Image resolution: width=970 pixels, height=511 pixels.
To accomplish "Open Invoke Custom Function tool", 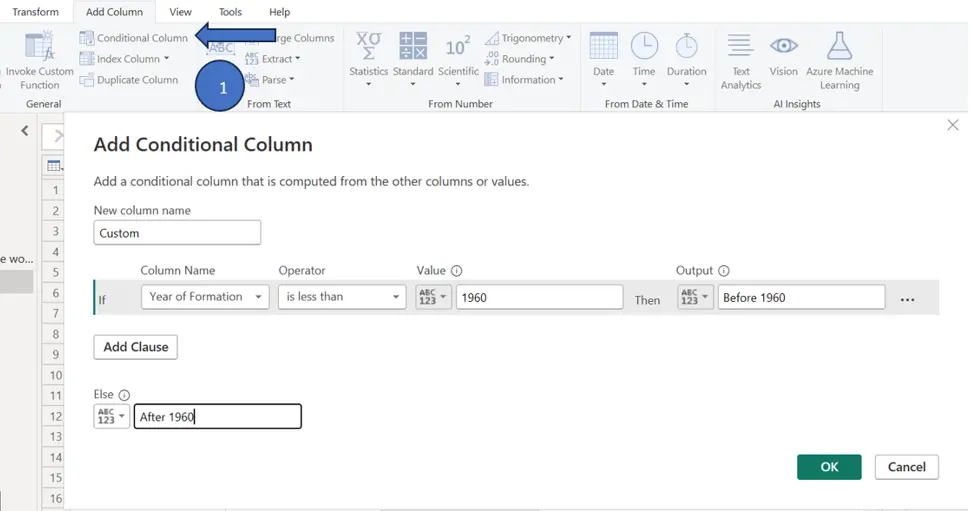I will [x=38, y=61].
